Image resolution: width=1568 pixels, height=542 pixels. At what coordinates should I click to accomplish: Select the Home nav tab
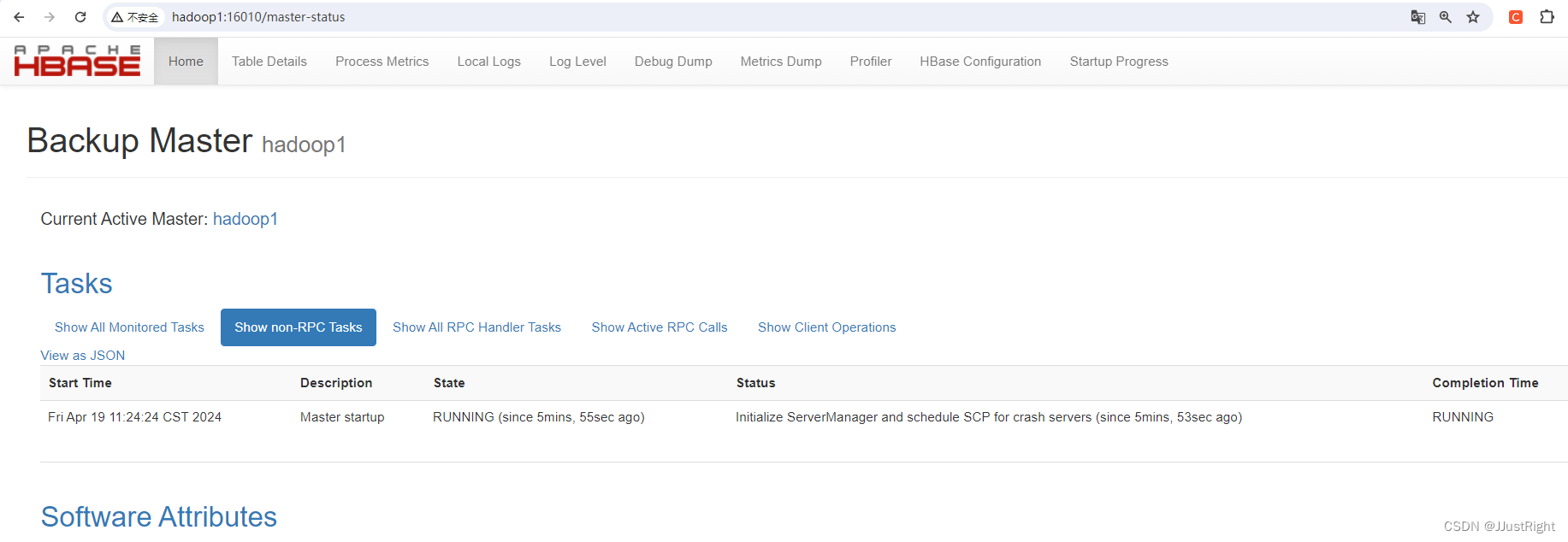point(186,62)
